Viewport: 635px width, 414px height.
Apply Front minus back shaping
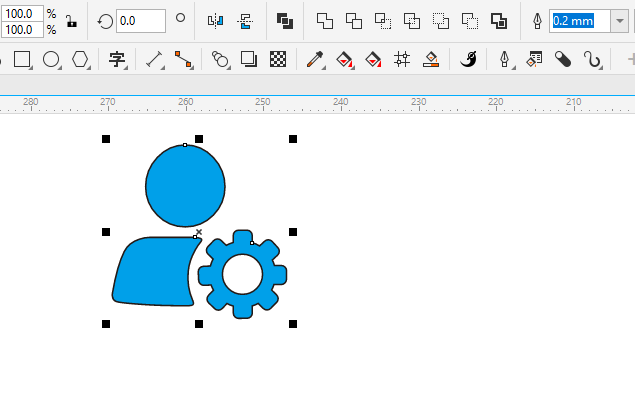[441, 21]
